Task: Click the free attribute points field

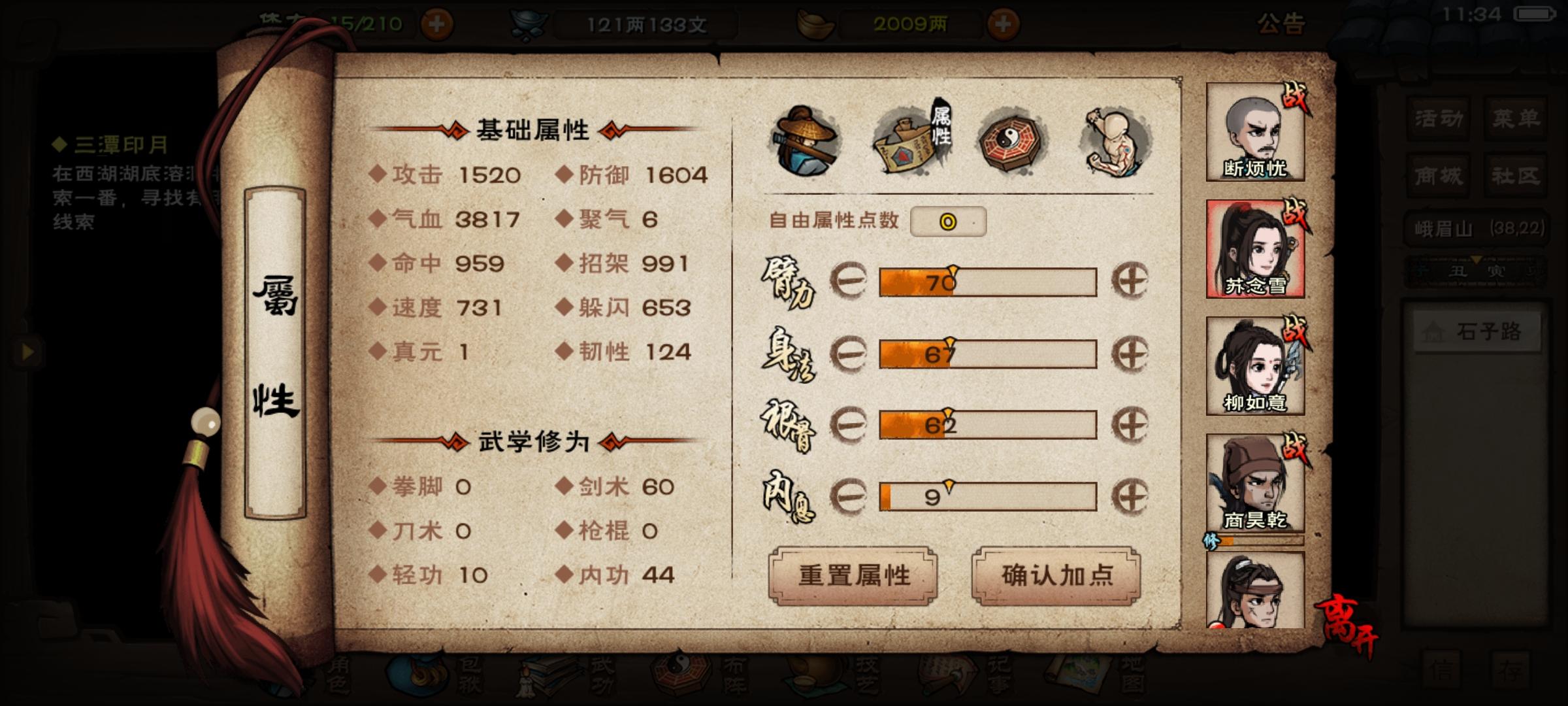Action: click(948, 222)
